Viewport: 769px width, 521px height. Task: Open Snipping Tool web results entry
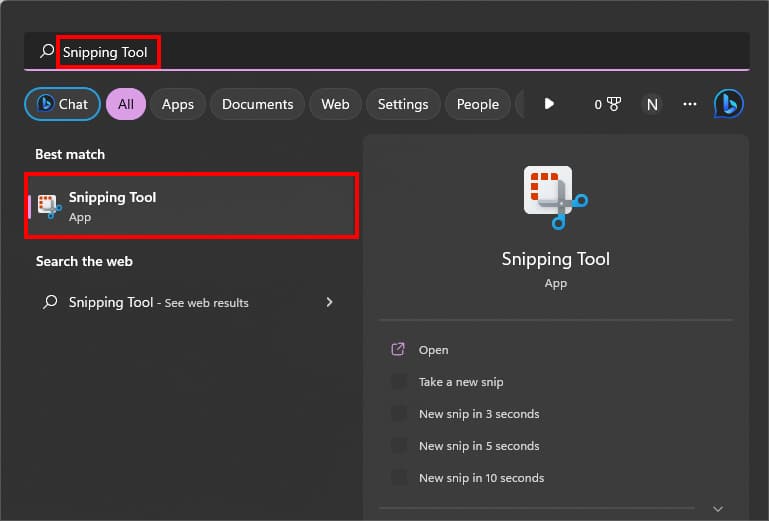[189, 302]
